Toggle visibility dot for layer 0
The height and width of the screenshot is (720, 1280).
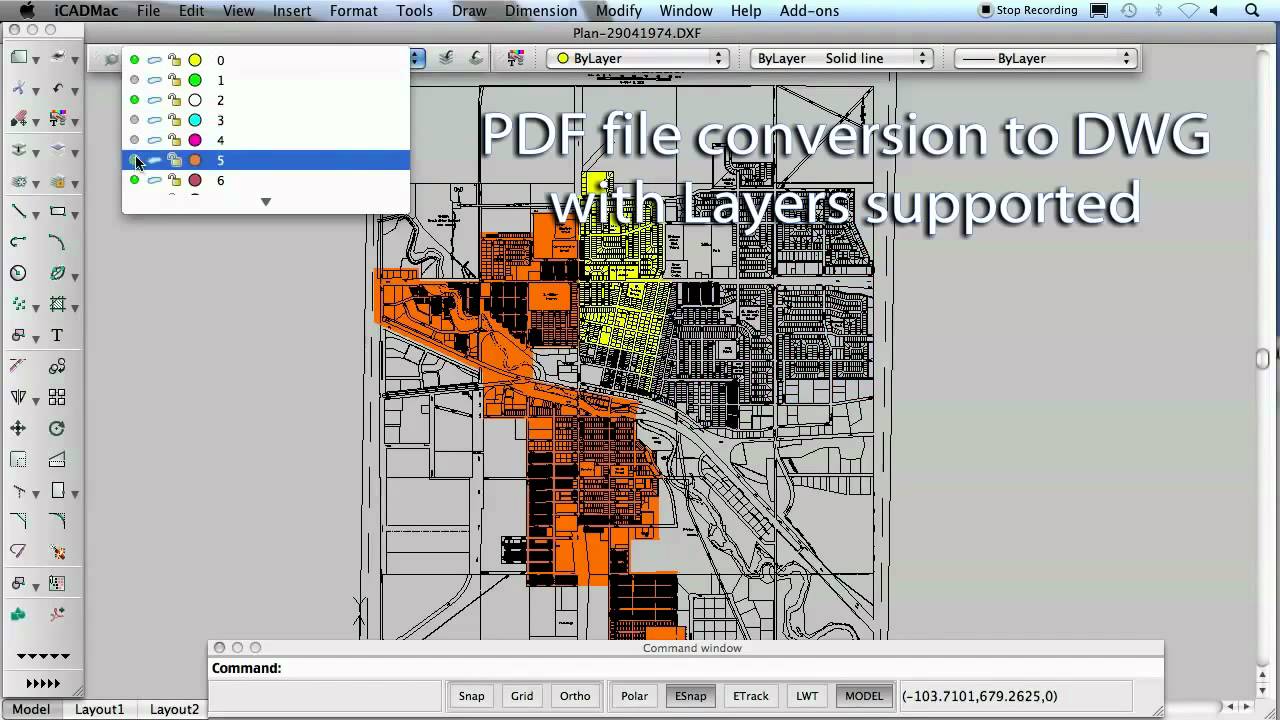[x=134, y=60]
